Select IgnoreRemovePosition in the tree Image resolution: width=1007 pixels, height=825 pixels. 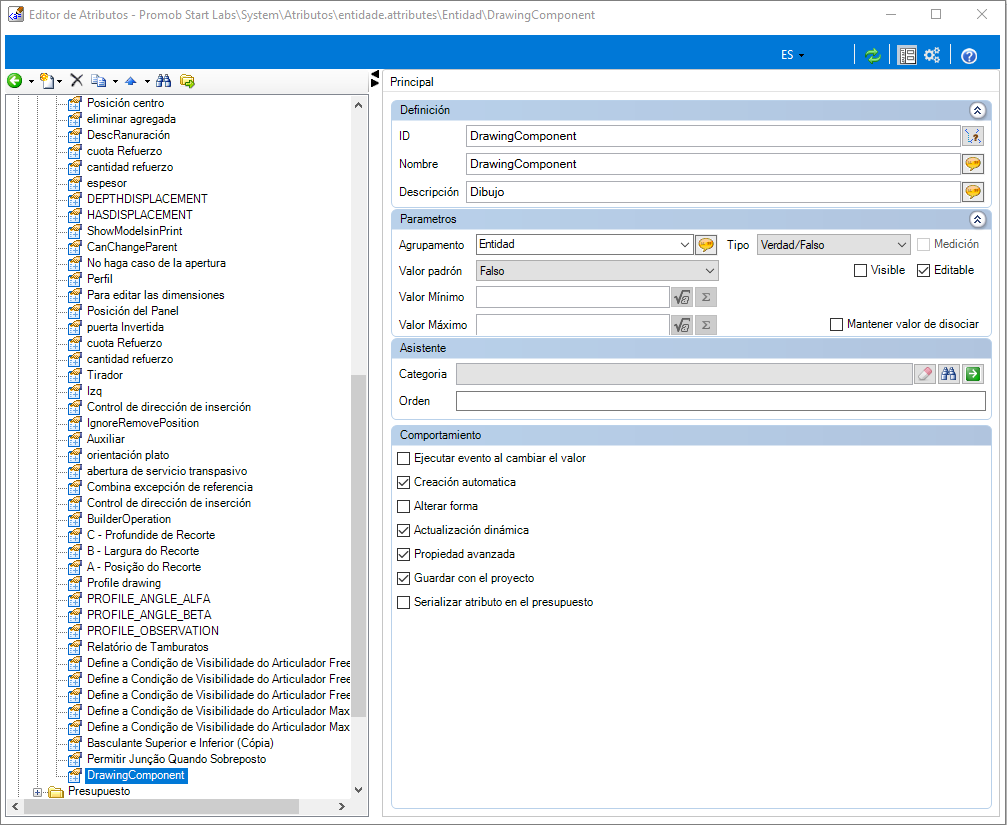(x=143, y=423)
